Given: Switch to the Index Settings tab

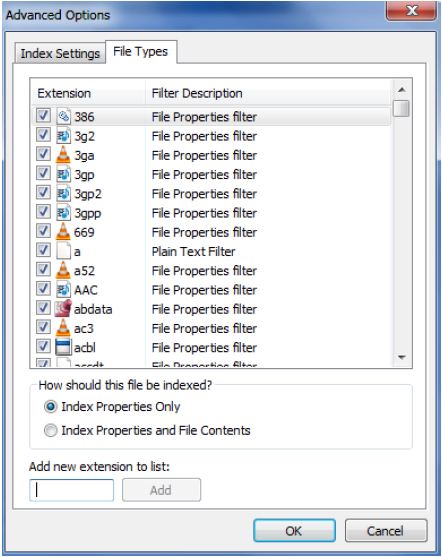Looking at the screenshot, I should coord(60,53).
